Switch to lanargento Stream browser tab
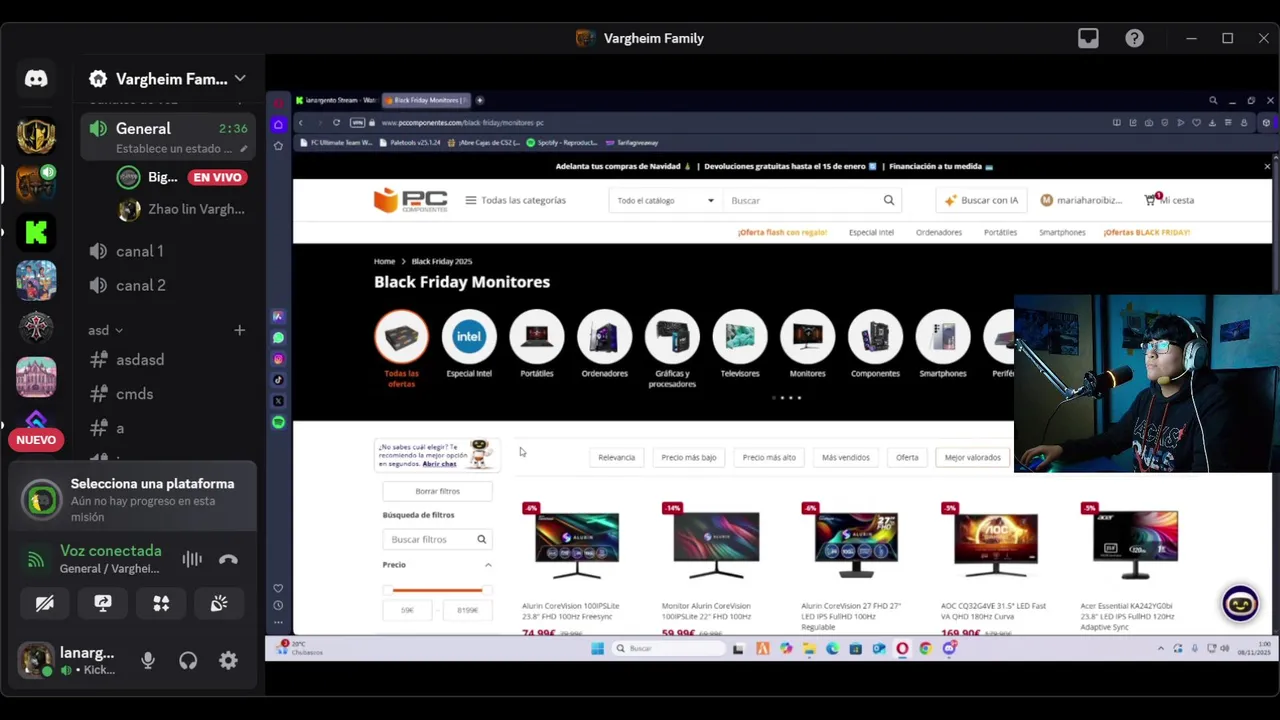 (x=336, y=100)
